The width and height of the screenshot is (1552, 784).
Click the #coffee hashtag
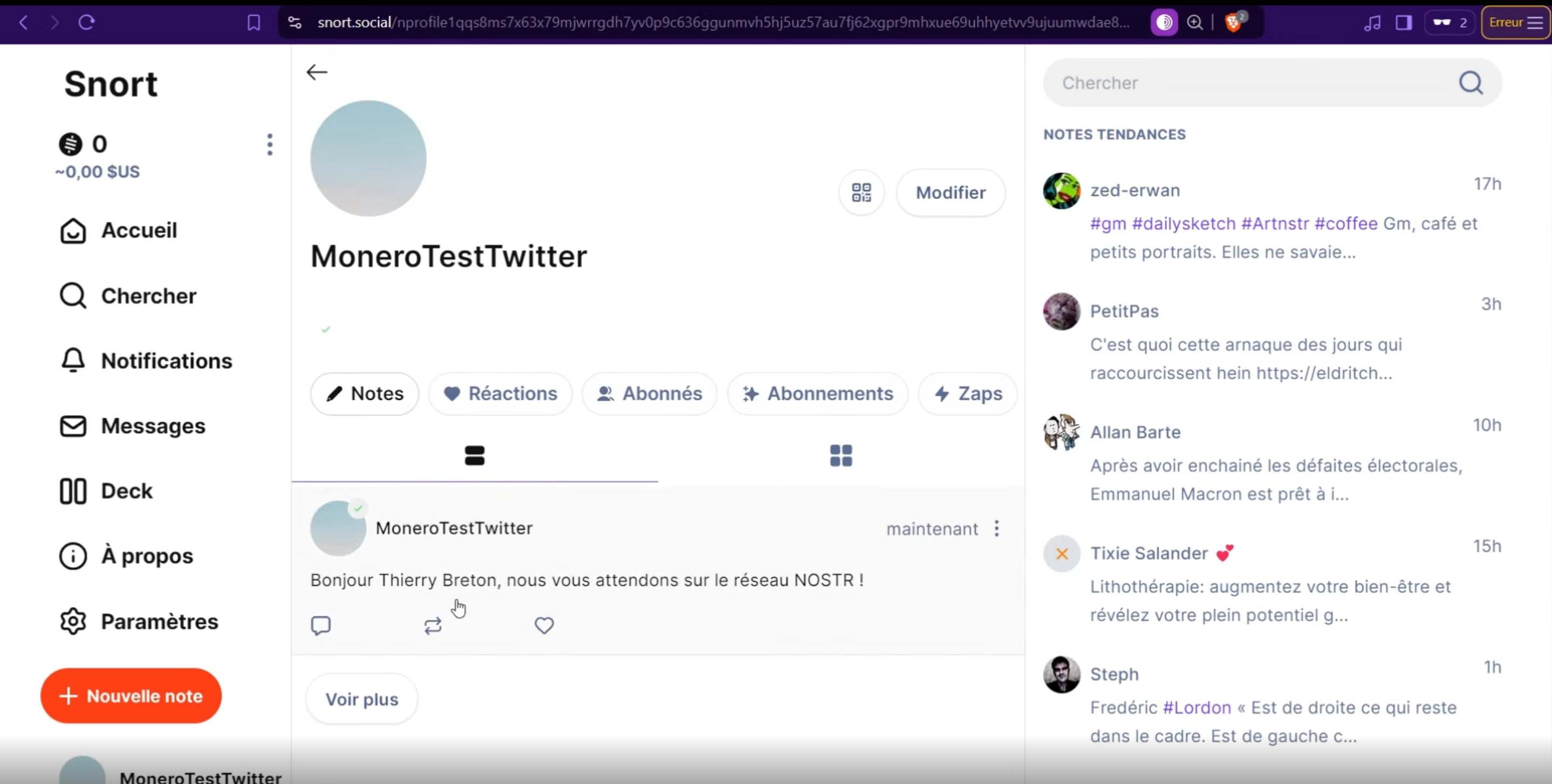coord(1346,224)
